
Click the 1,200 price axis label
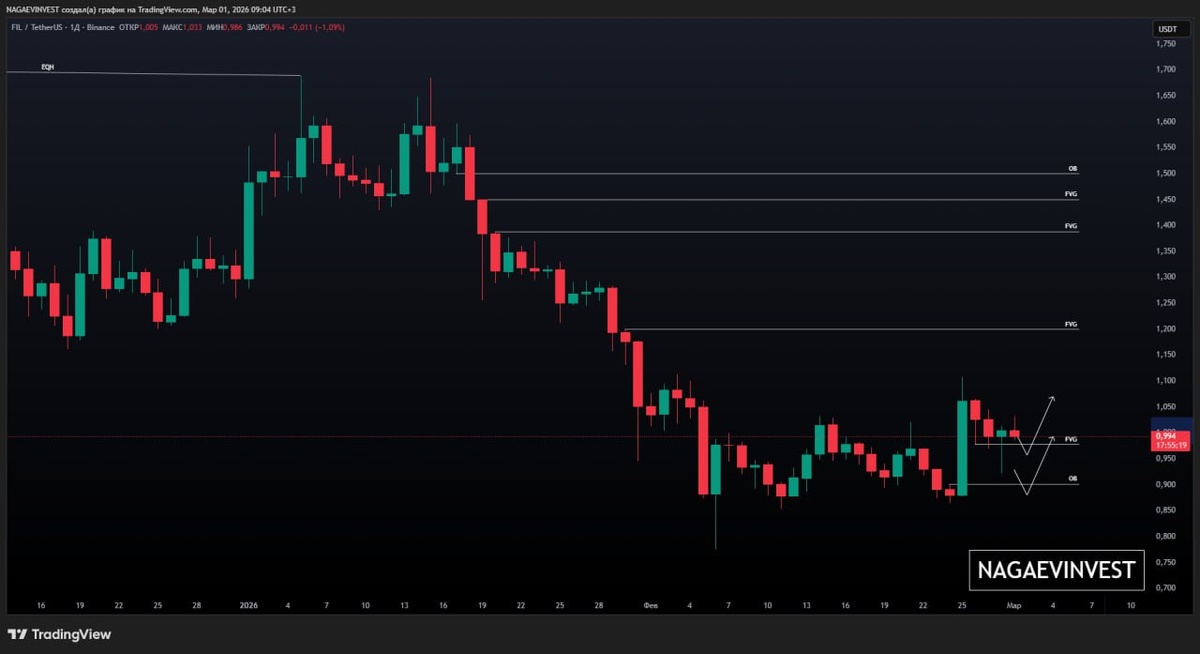1166,329
